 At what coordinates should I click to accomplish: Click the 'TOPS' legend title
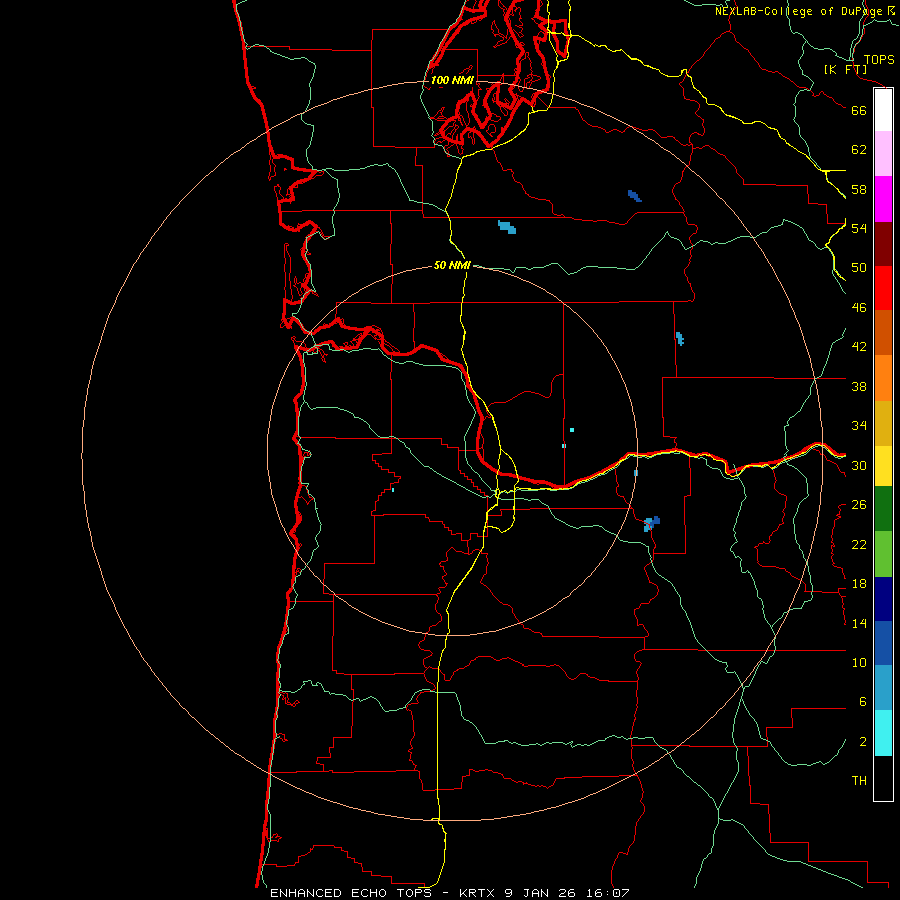[879, 60]
